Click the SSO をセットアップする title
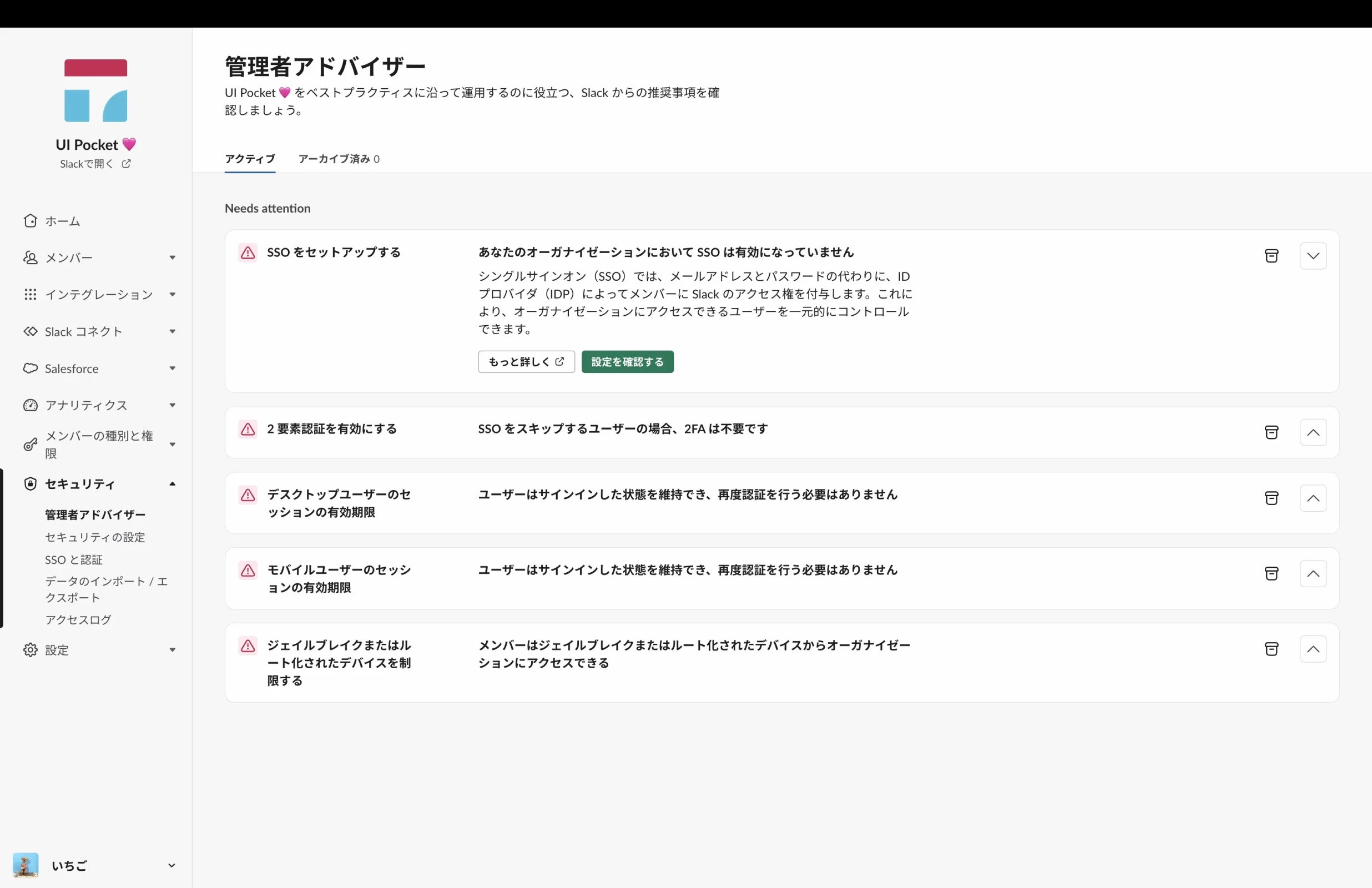 [x=334, y=253]
